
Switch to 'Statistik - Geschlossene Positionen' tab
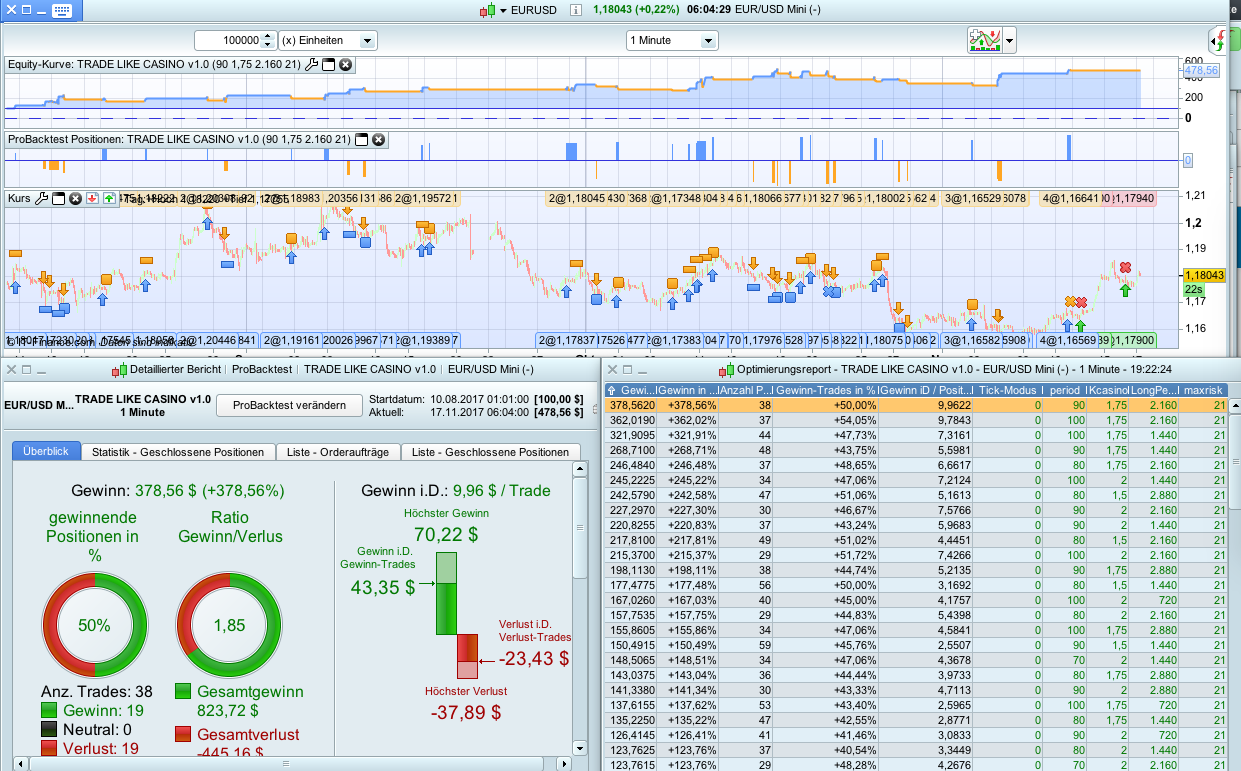coord(177,452)
